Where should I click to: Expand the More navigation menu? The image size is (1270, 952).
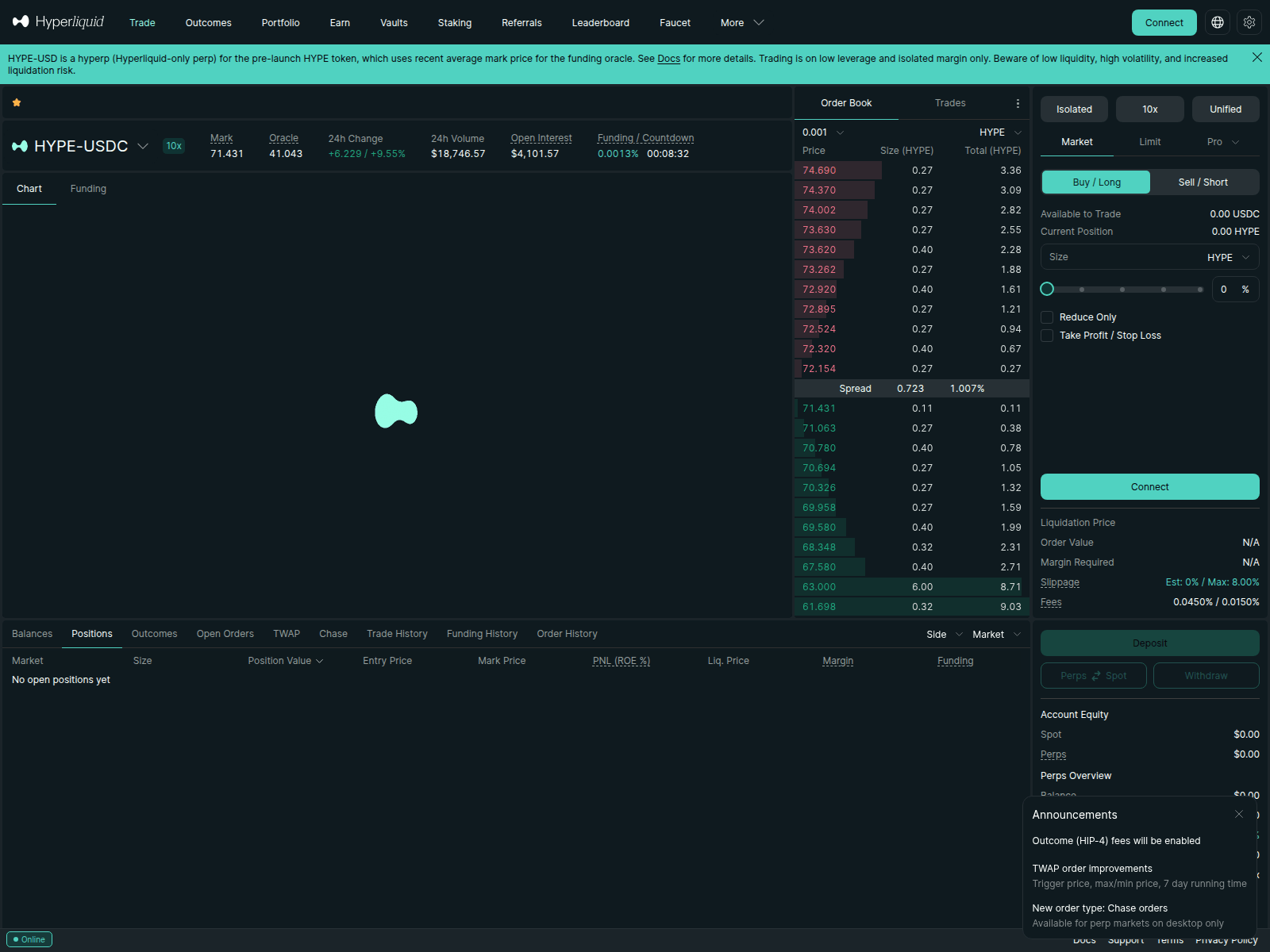click(741, 22)
